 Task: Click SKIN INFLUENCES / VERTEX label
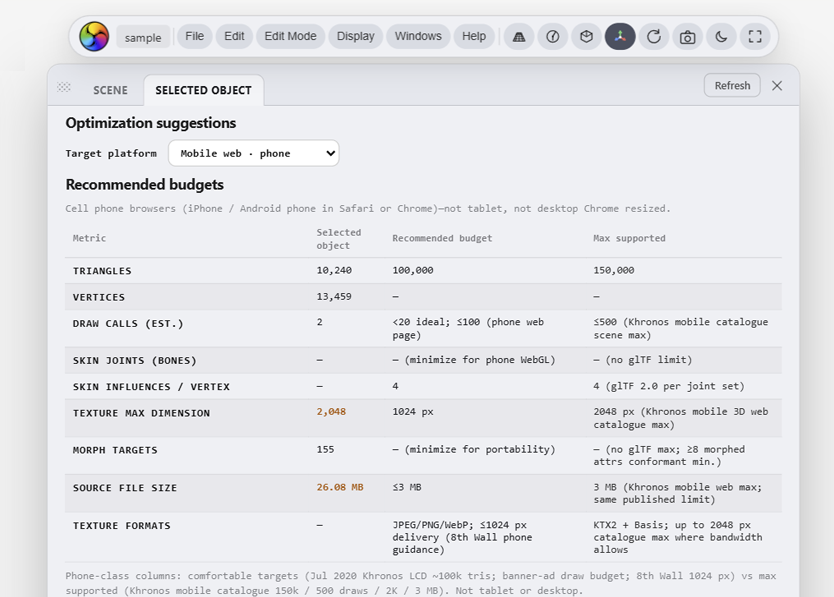[151, 387]
